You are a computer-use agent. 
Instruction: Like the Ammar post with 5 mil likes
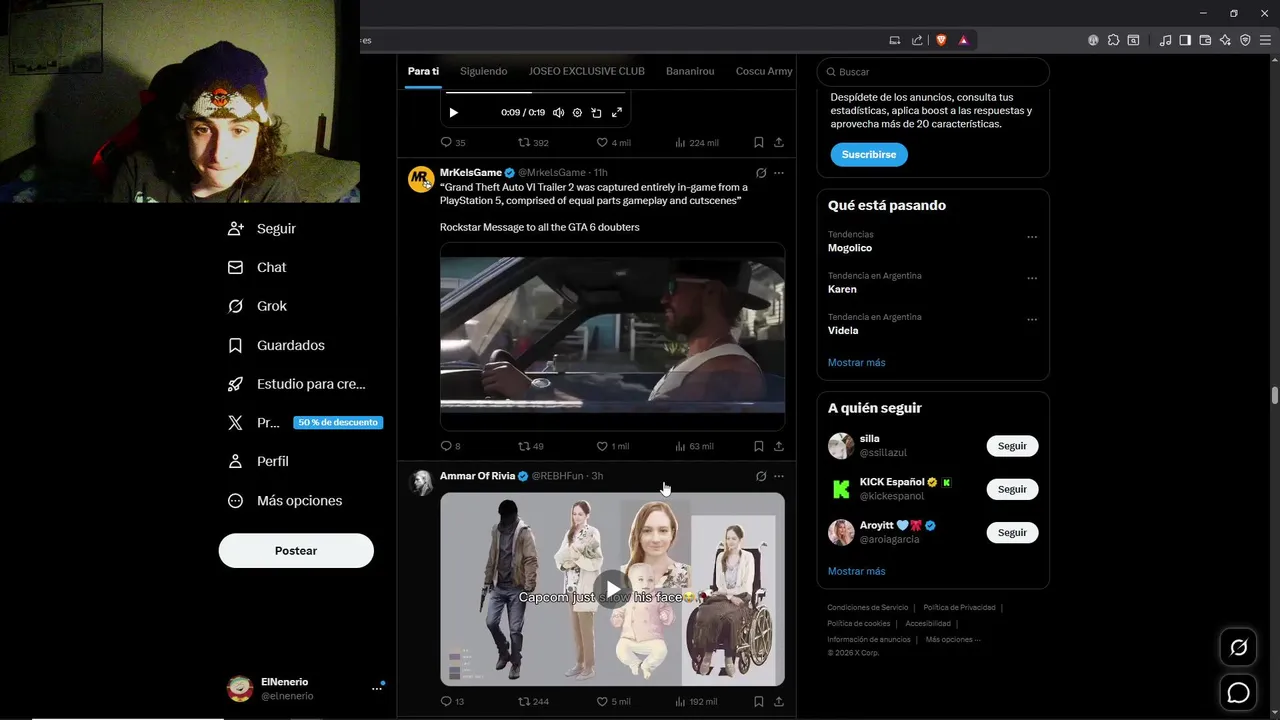613,701
